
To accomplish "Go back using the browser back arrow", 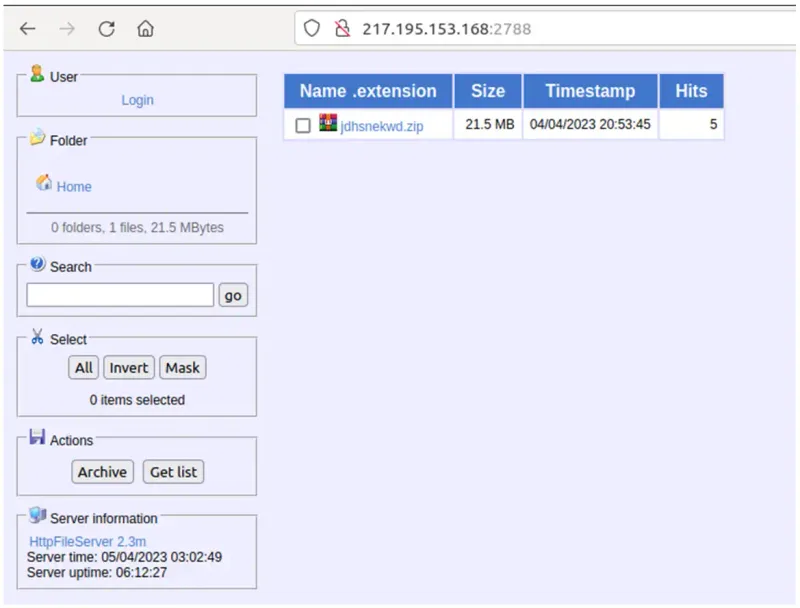I will [28, 29].
